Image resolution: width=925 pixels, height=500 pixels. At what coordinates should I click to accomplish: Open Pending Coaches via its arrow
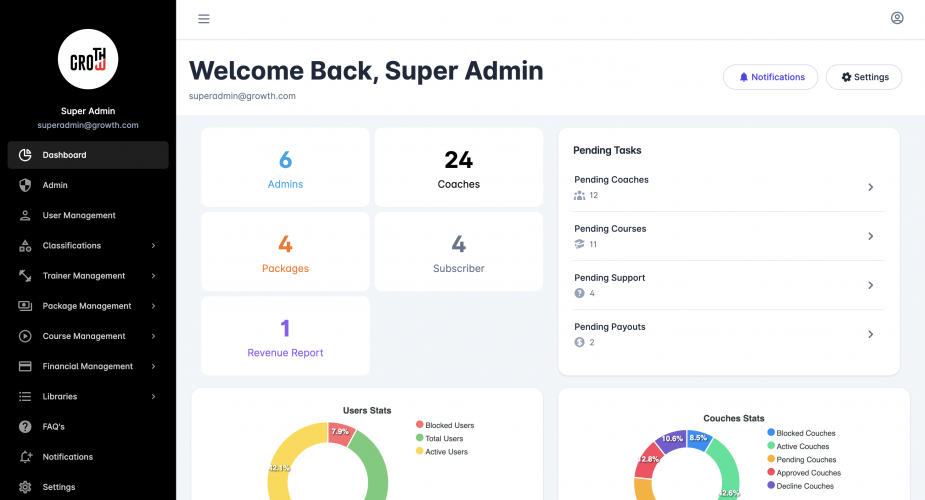coord(871,187)
